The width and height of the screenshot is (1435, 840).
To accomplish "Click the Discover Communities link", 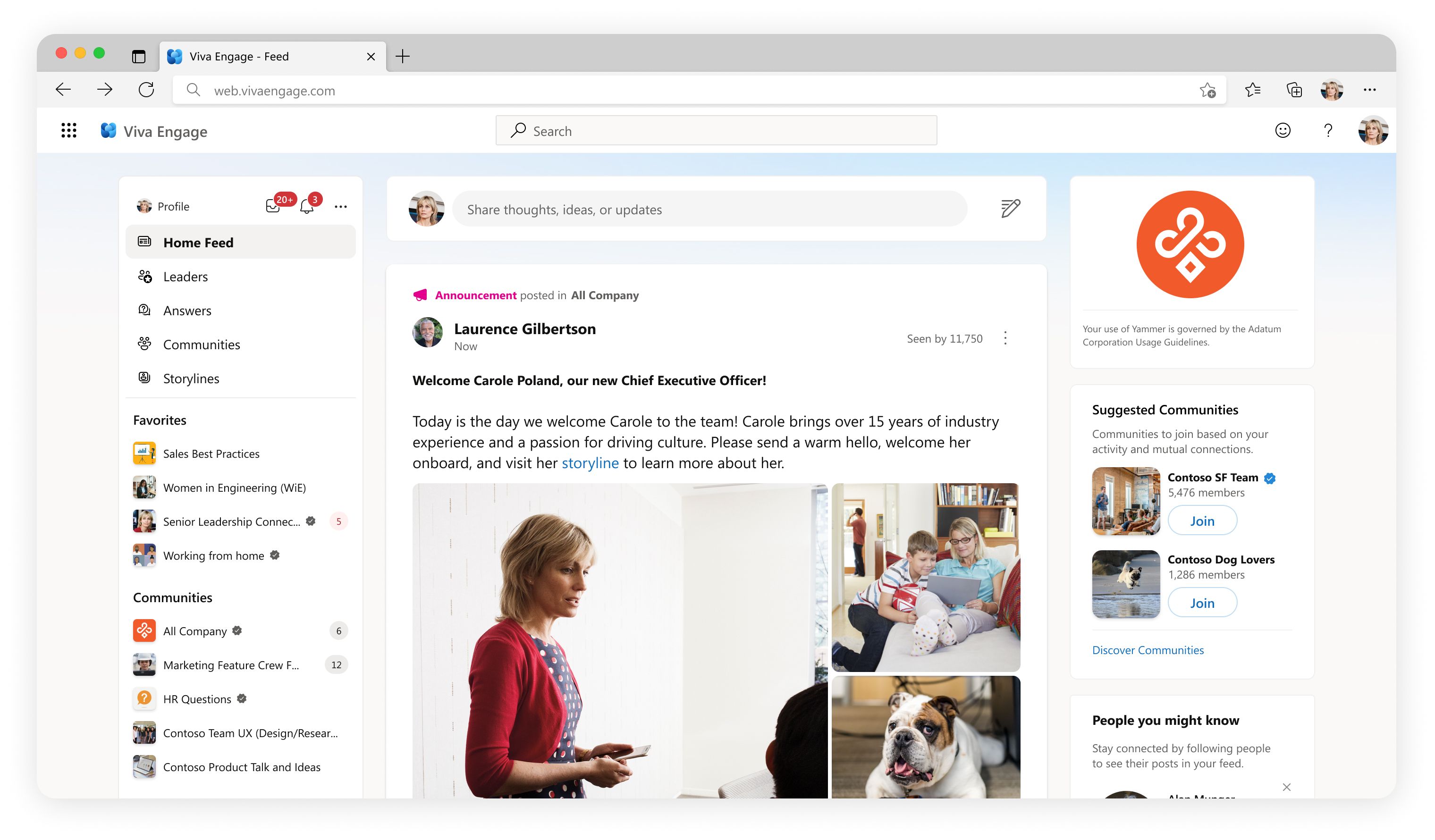I will coord(1148,650).
